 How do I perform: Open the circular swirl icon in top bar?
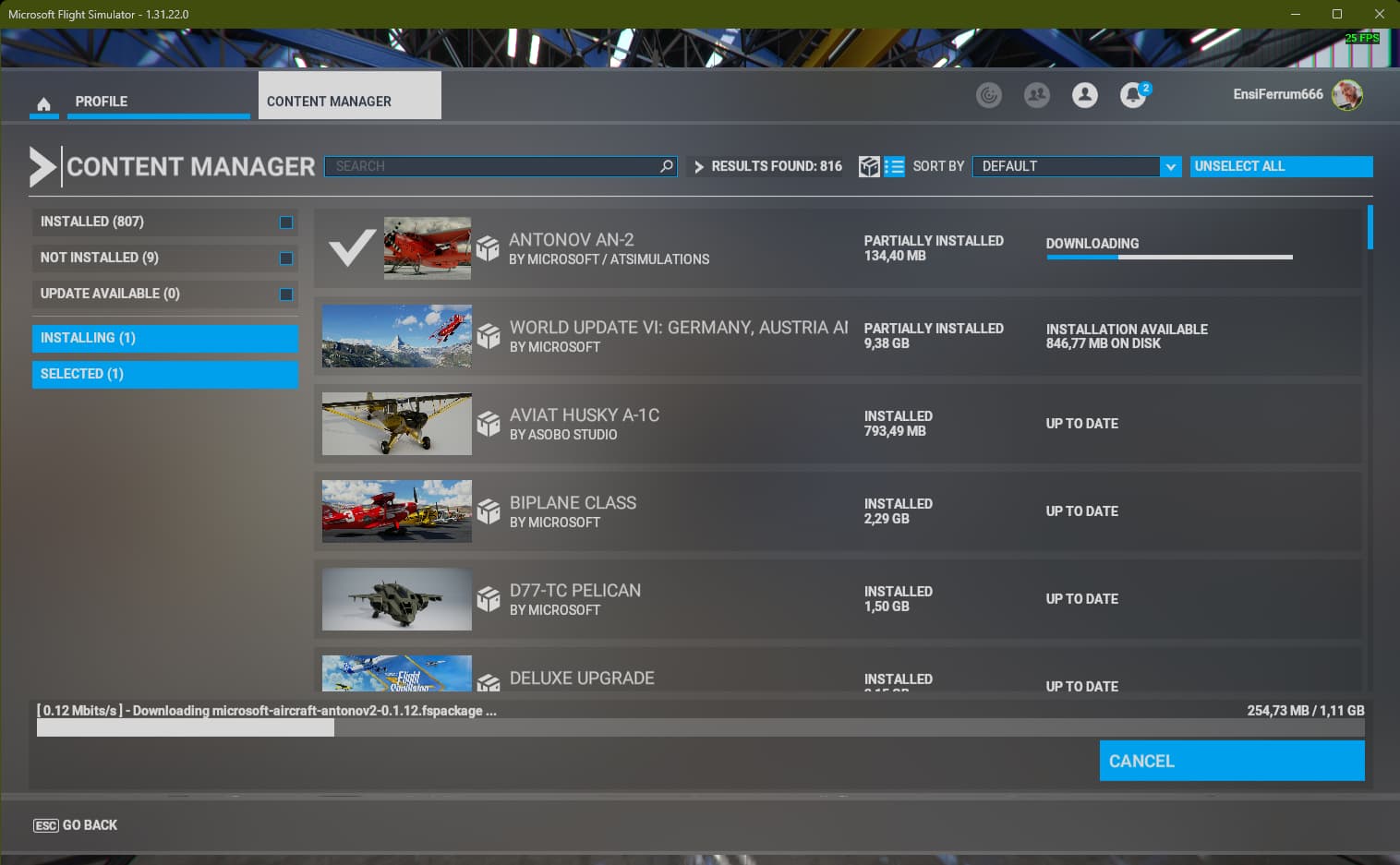point(989,95)
